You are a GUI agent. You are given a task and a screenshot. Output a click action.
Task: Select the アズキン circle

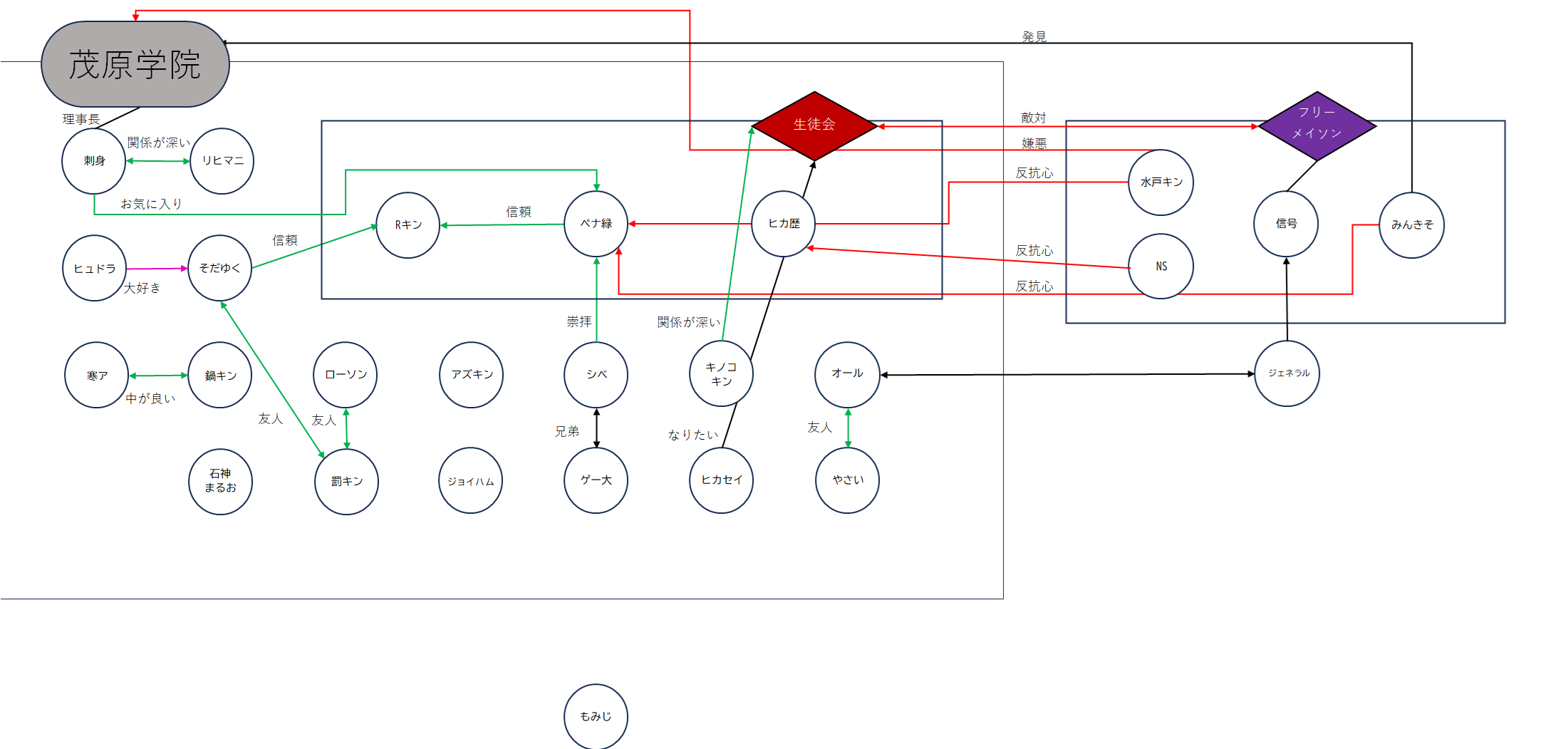click(x=472, y=375)
